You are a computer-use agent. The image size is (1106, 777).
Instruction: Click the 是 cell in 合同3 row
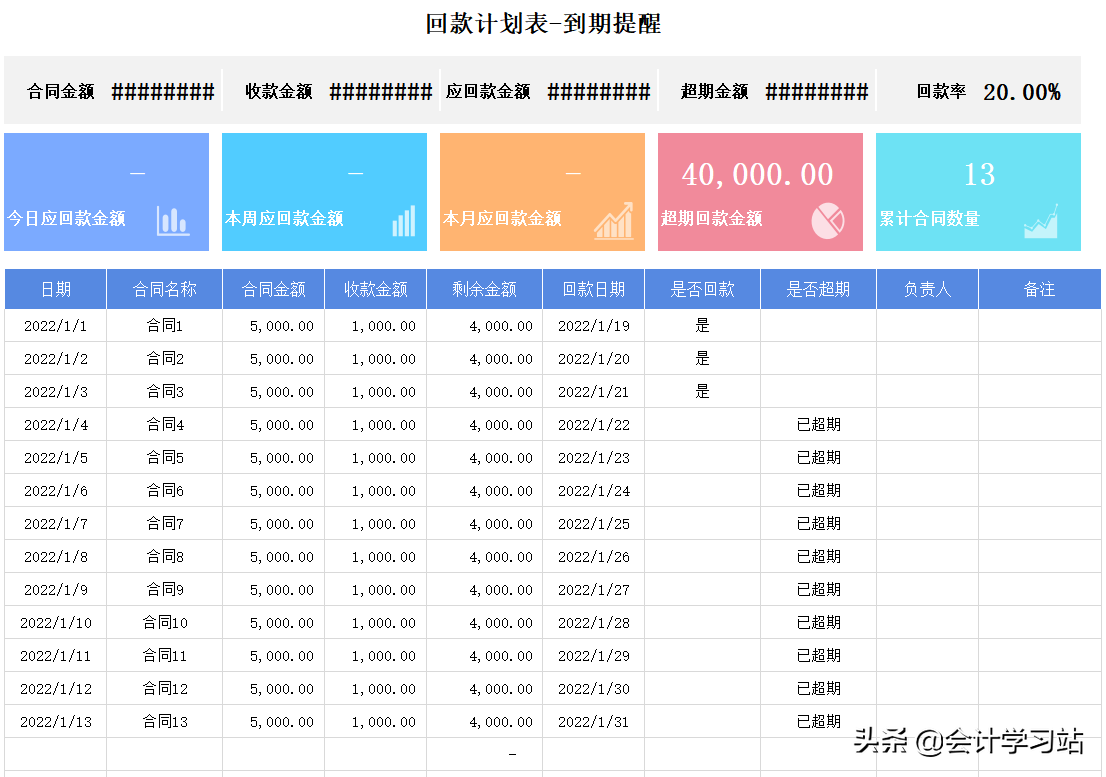(x=703, y=392)
